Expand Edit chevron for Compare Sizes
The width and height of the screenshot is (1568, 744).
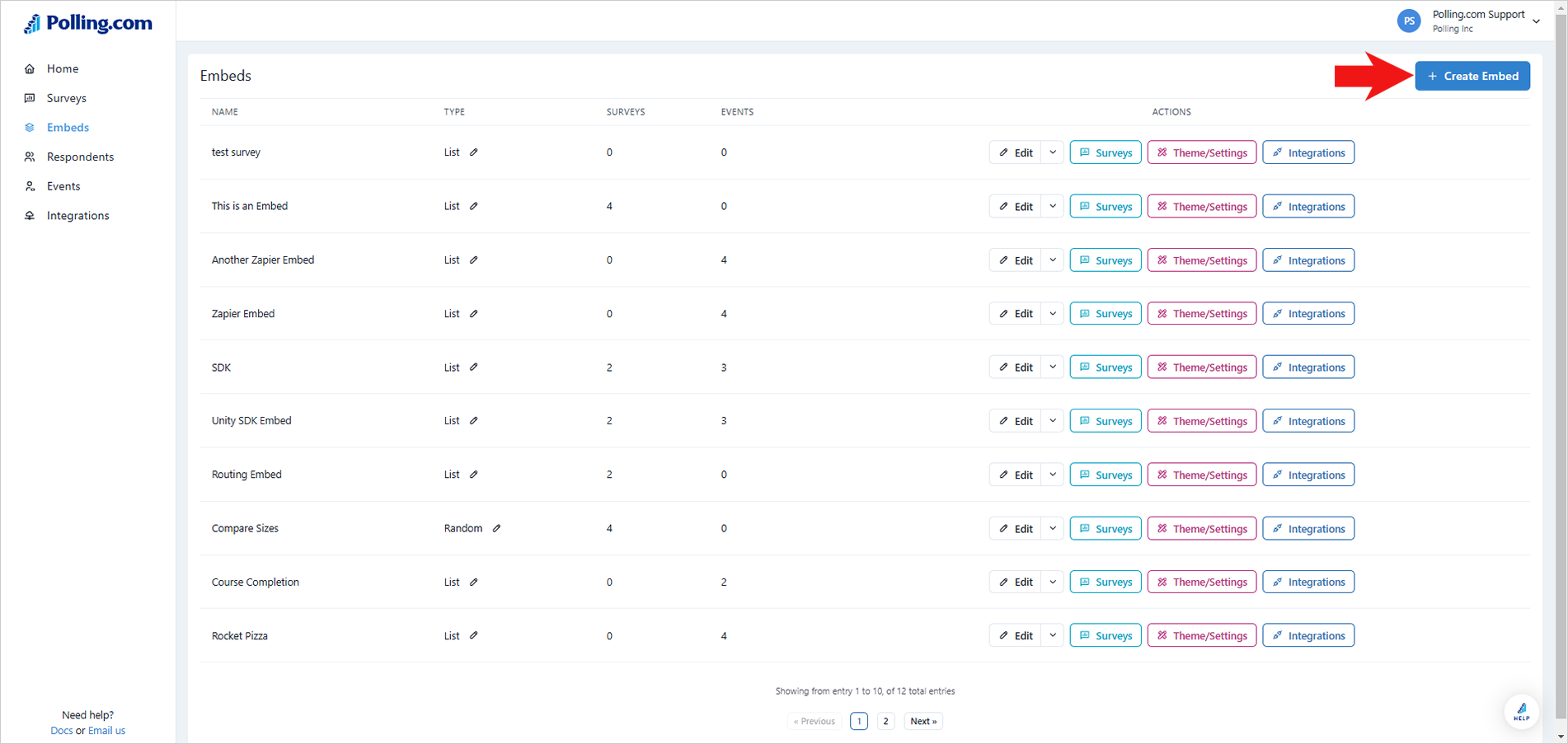pos(1053,528)
